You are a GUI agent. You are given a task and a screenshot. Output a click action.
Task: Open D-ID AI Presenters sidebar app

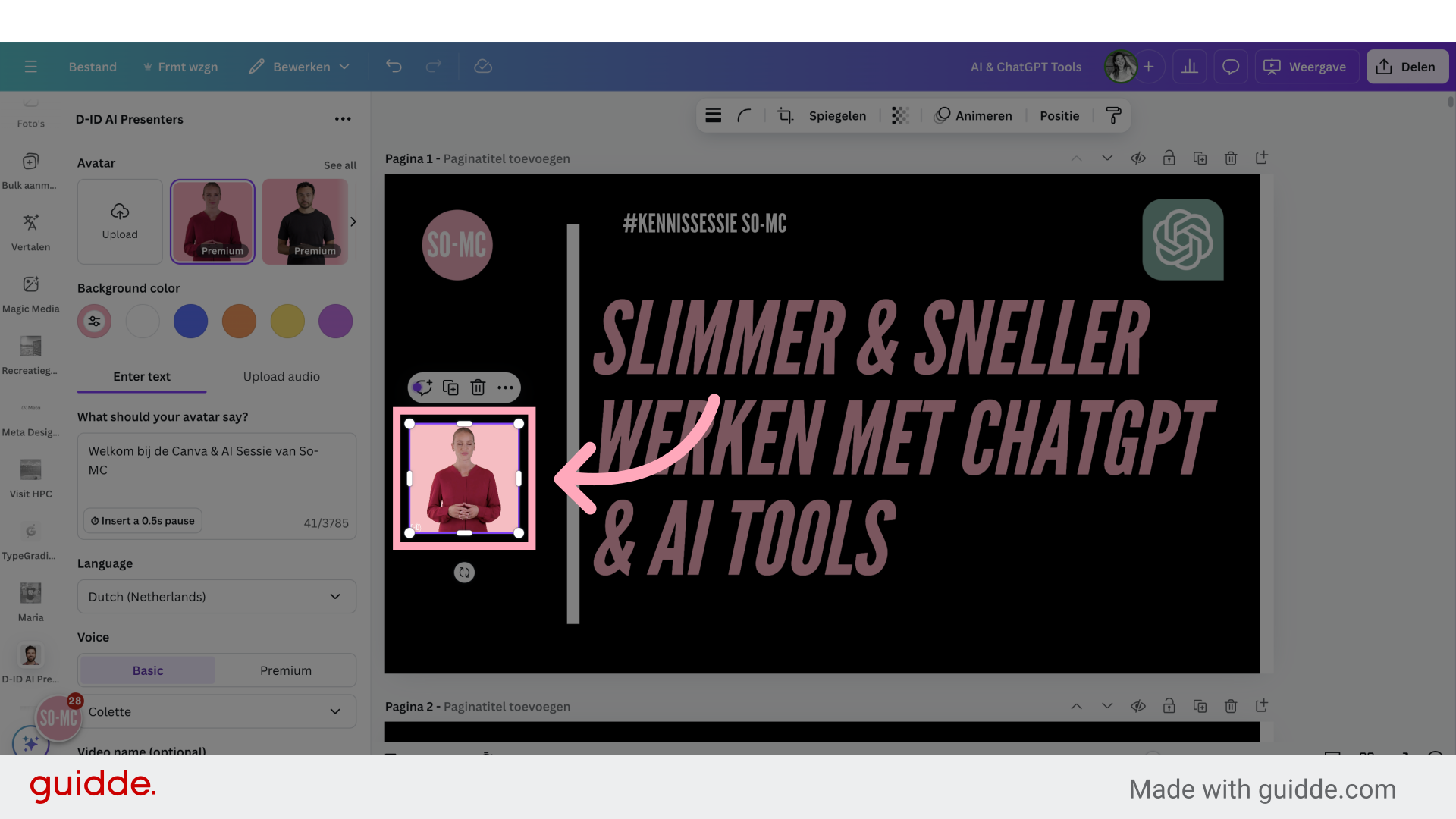(30, 664)
